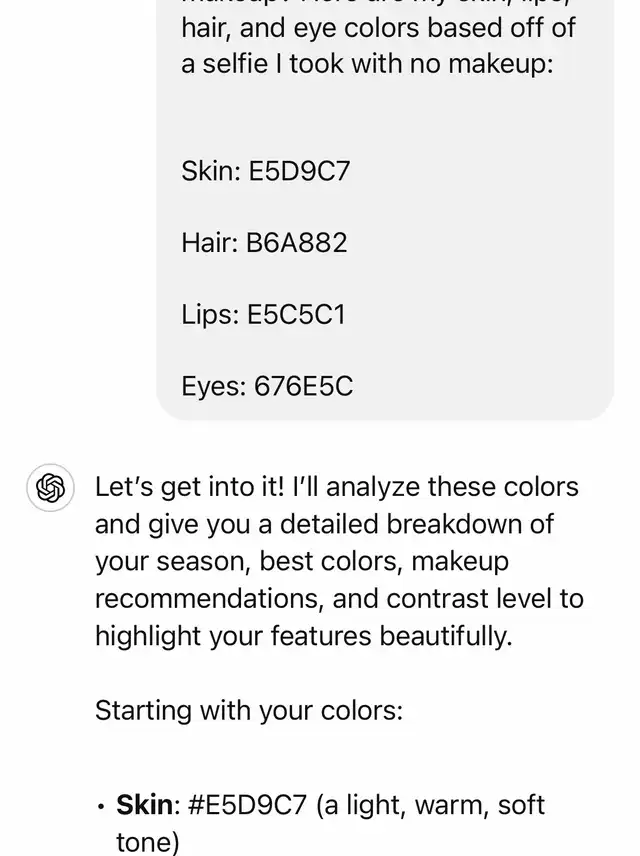
Task: Tap the 'hair, and eye colors based off of' line
Action: [x=378, y=28]
